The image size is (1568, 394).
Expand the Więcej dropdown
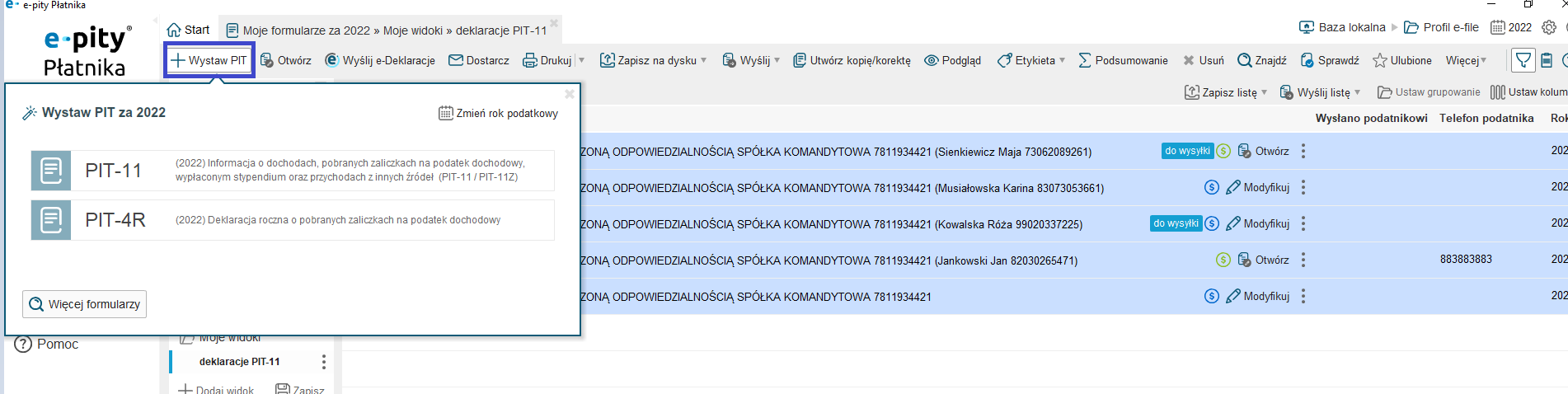1467,60
